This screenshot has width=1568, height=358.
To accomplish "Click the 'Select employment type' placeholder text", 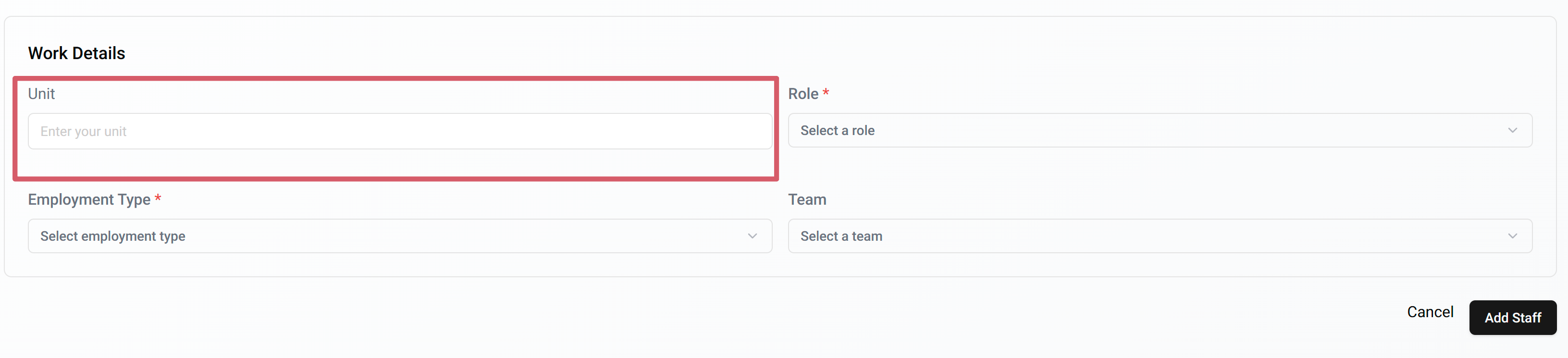I will pyautogui.click(x=112, y=236).
